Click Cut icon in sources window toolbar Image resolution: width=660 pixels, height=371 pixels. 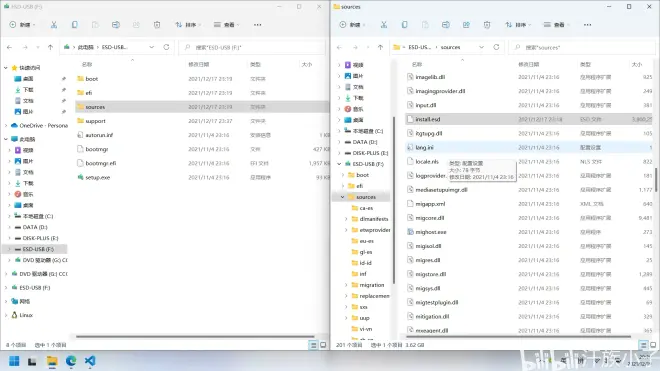coord(384,25)
